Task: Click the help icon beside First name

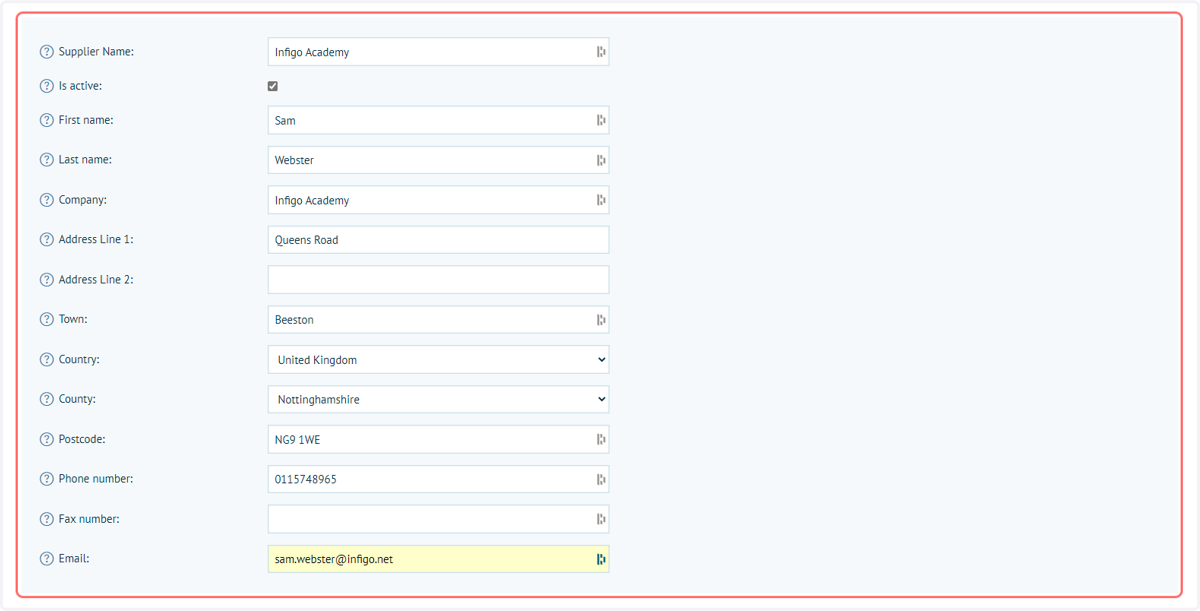Action: point(46,120)
